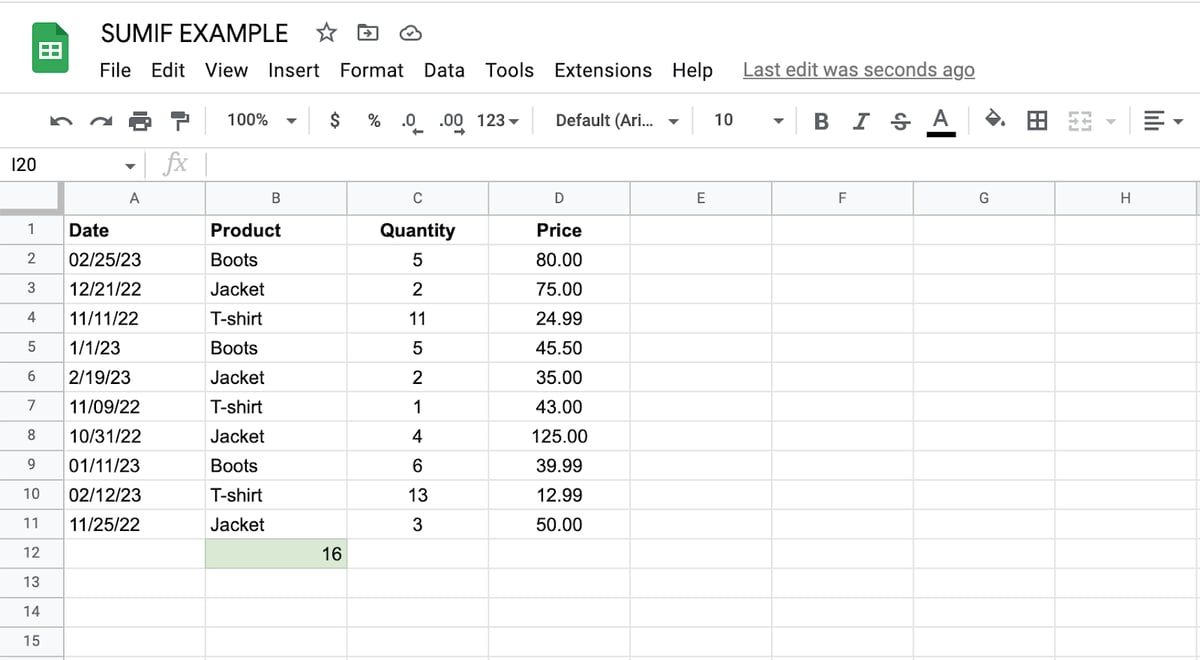The height and width of the screenshot is (660, 1200).
Task: Undo the last action
Action: [61, 121]
